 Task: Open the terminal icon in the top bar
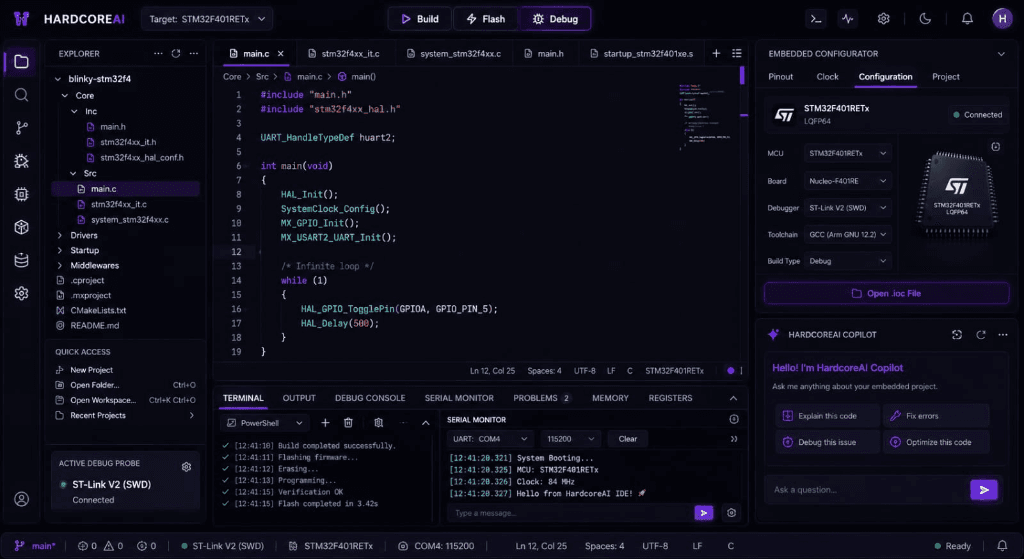[816, 19]
